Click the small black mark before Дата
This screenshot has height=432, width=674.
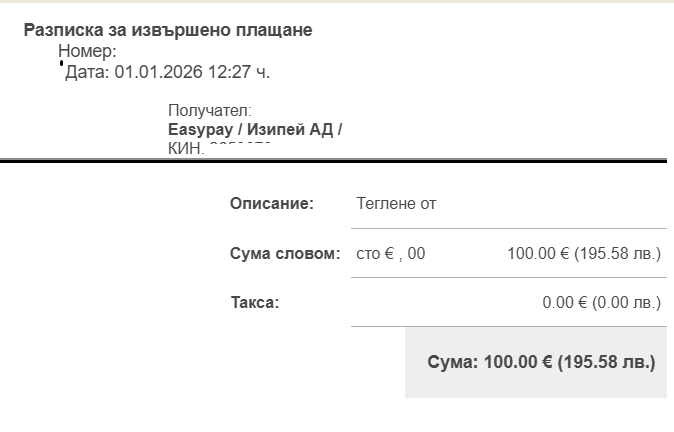(x=61, y=63)
